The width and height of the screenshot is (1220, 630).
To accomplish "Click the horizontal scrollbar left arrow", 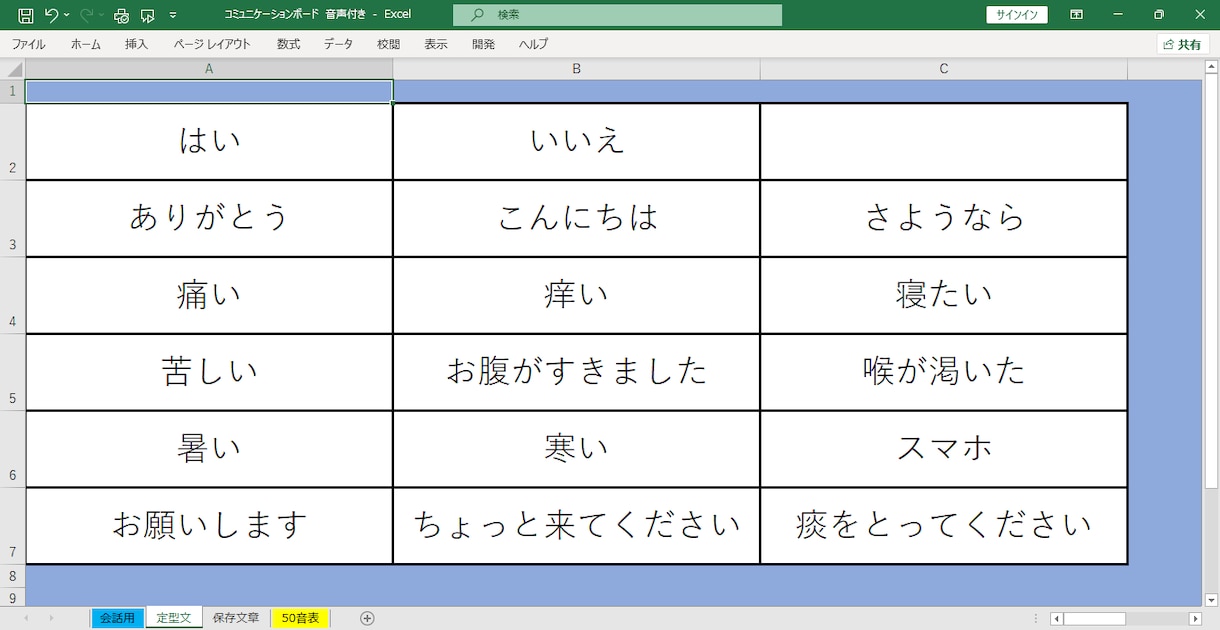I will [1057, 618].
